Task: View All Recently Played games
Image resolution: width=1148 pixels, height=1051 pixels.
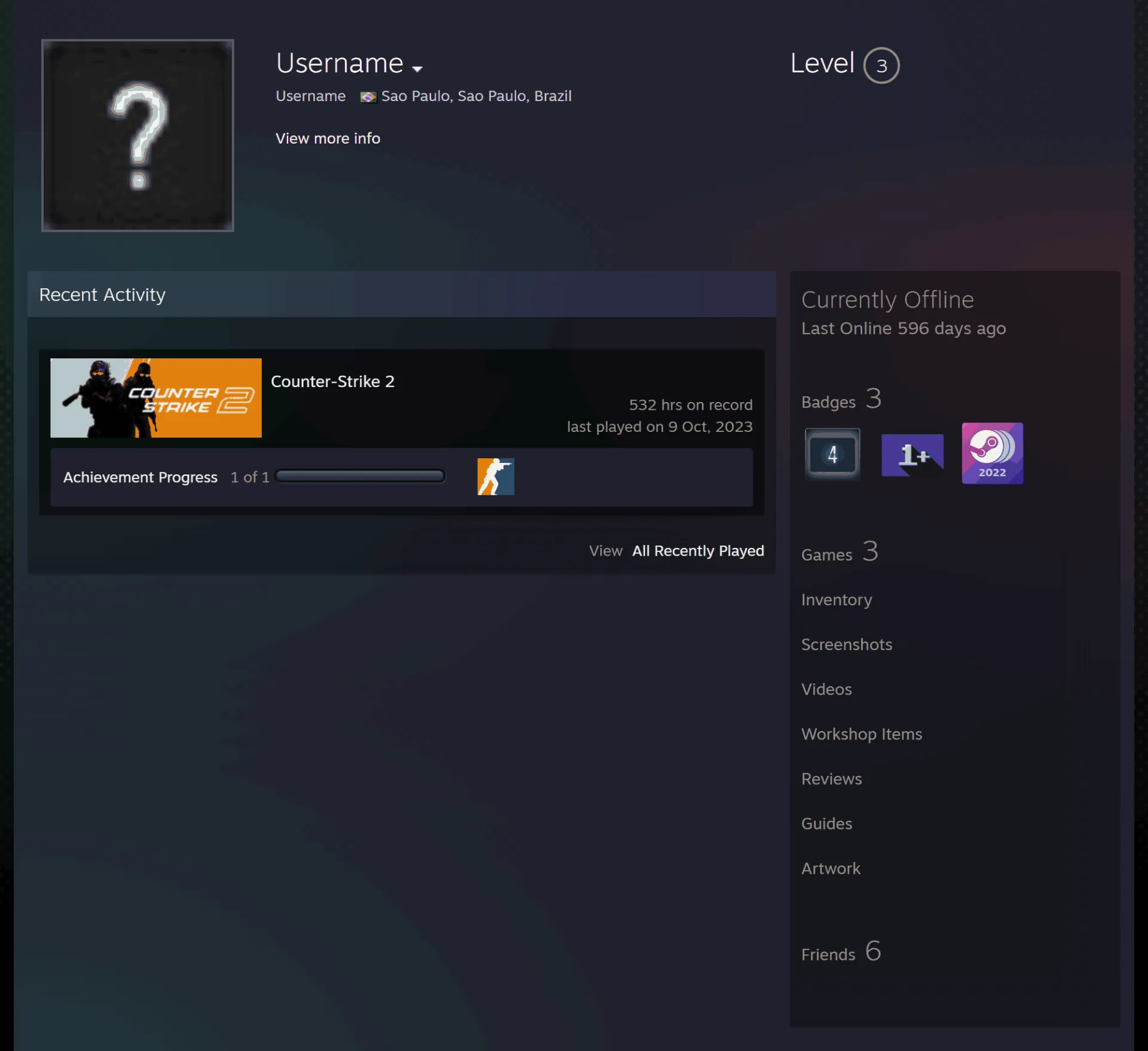Action: [698, 550]
